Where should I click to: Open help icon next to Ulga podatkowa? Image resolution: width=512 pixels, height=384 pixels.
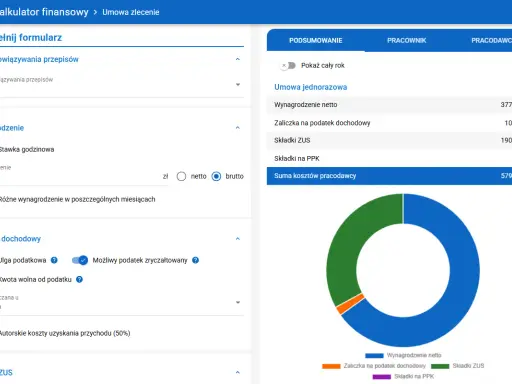click(x=54, y=260)
